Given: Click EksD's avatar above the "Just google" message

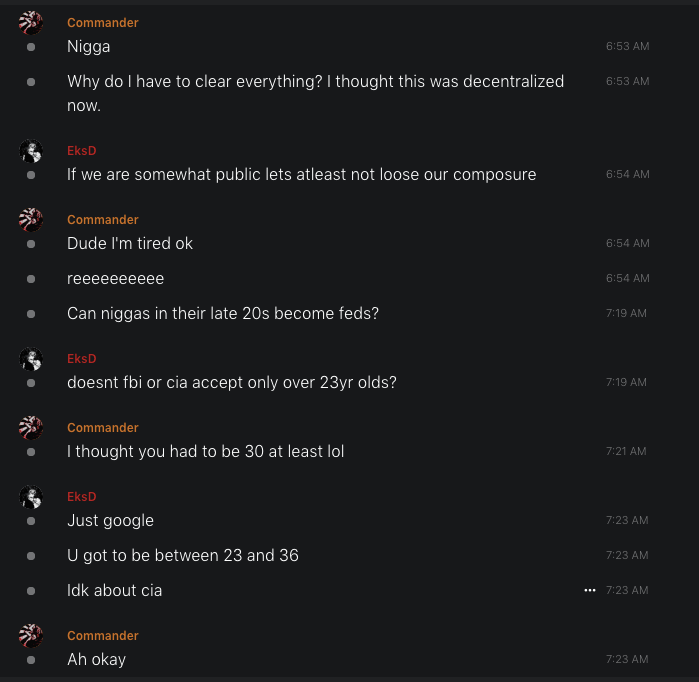Looking at the screenshot, I should click(31, 497).
